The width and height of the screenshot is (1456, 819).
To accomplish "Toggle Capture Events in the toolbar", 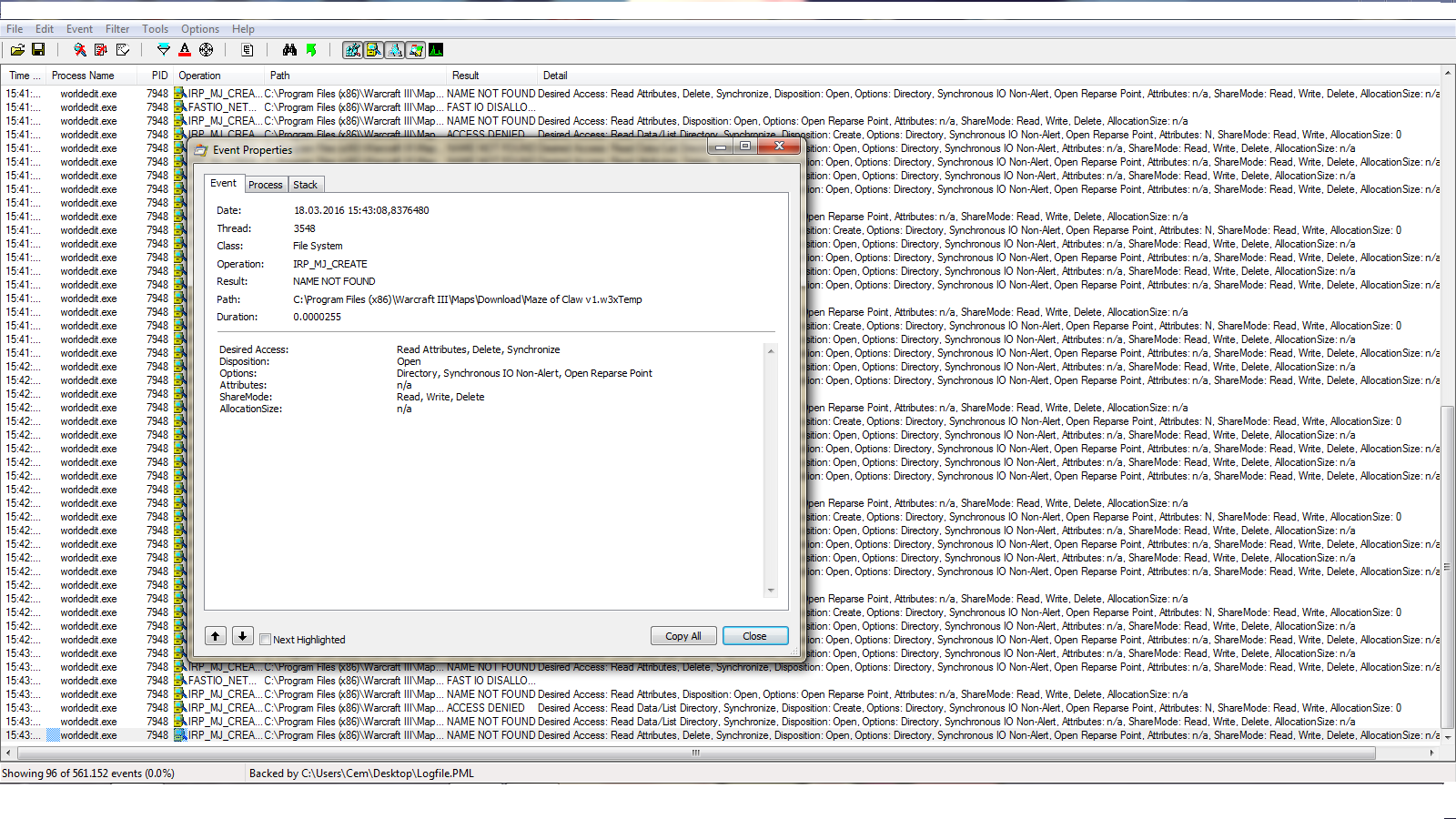I will pos(81,50).
